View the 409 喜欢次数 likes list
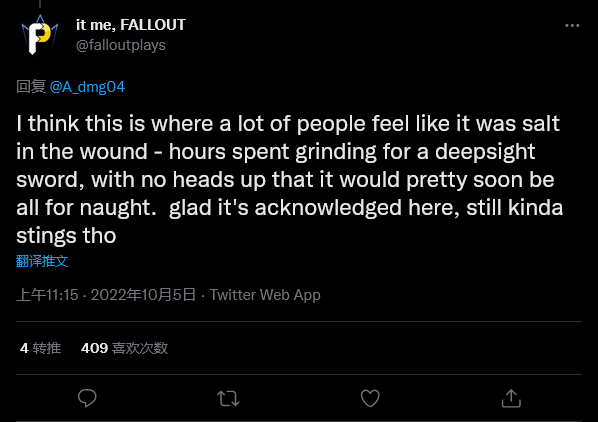598x422 pixels. (x=124, y=348)
